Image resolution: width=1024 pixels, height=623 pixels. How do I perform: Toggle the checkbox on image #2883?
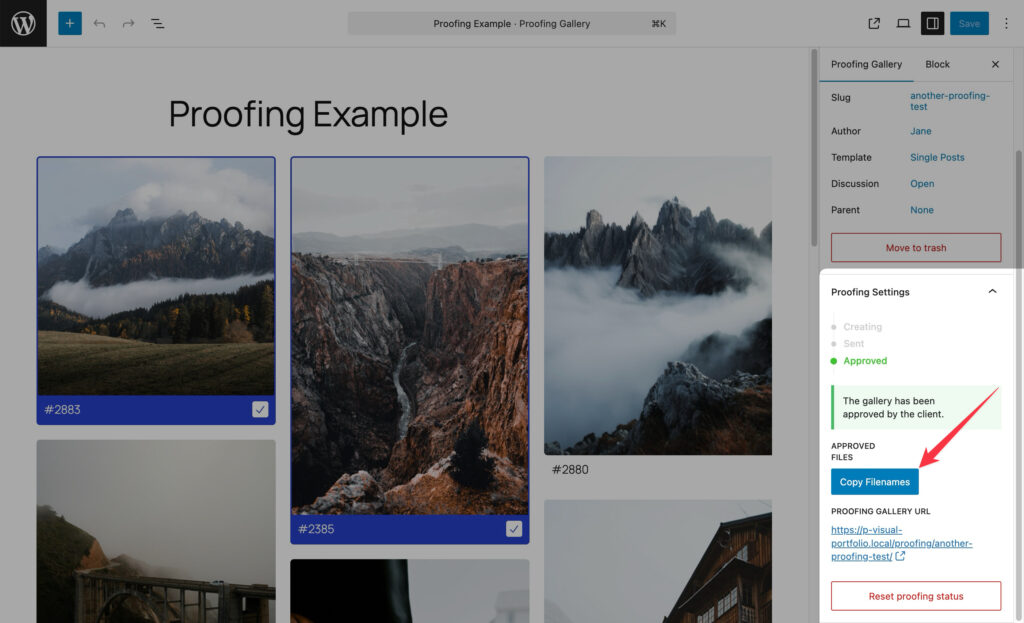click(260, 409)
